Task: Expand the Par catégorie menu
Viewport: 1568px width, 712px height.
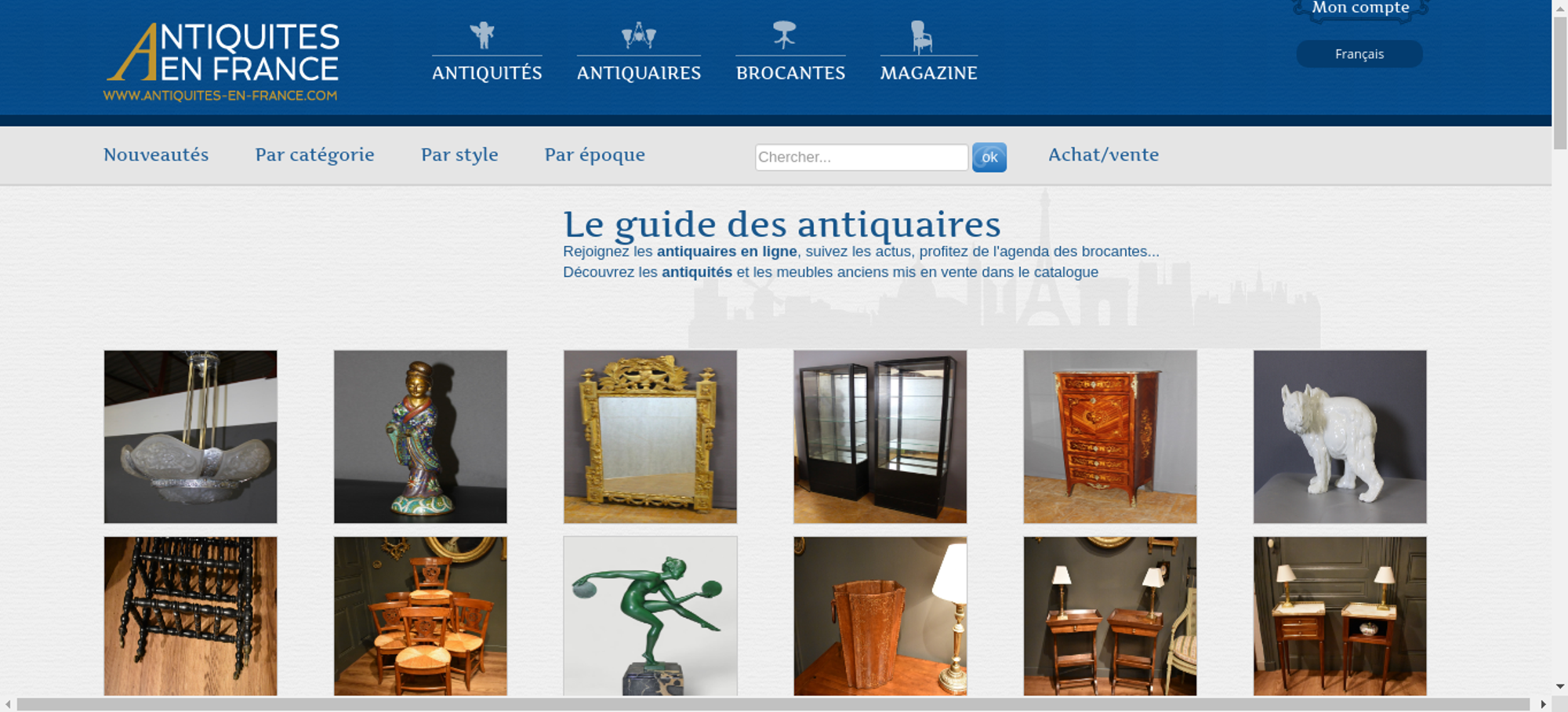Action: pyautogui.click(x=314, y=154)
